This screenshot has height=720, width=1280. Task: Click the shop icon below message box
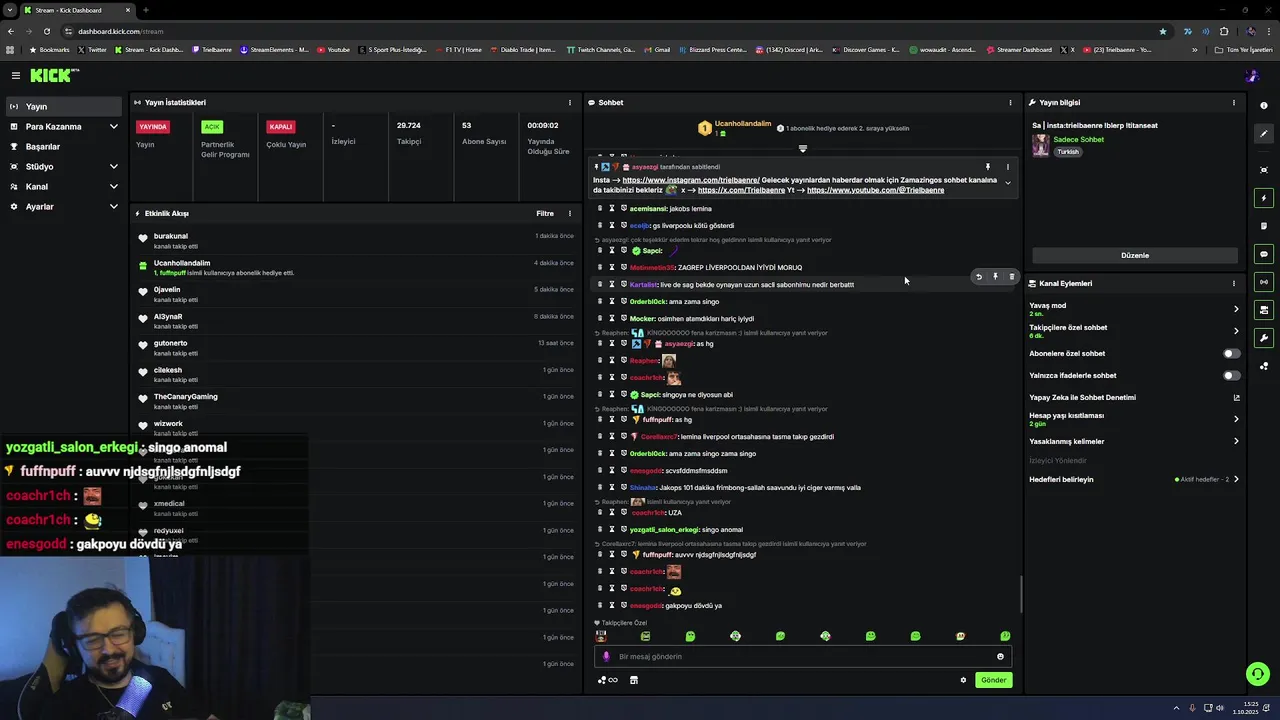633,680
